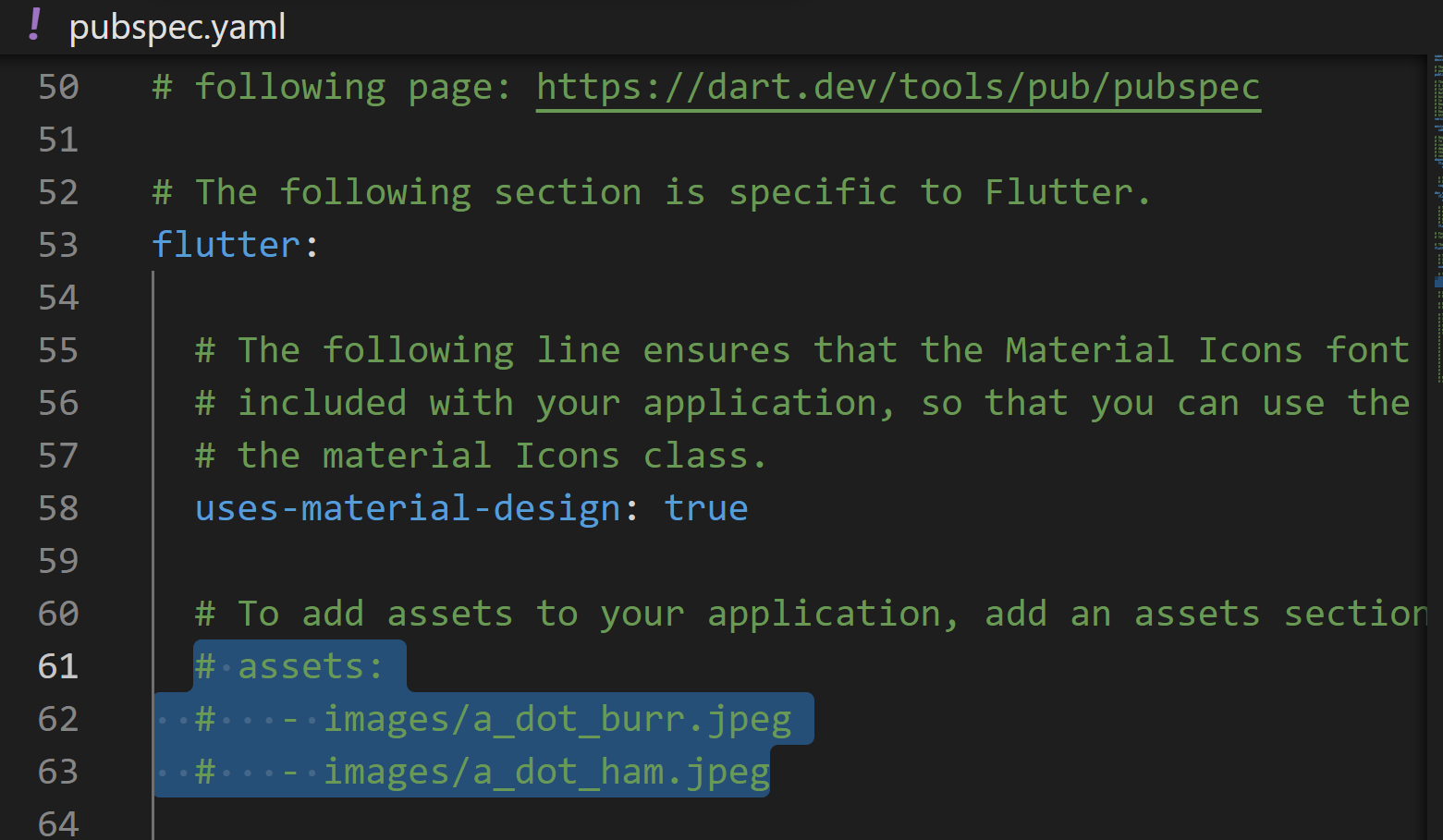Click line number 50 in gutter
This screenshot has width=1443, height=840.
(58, 87)
